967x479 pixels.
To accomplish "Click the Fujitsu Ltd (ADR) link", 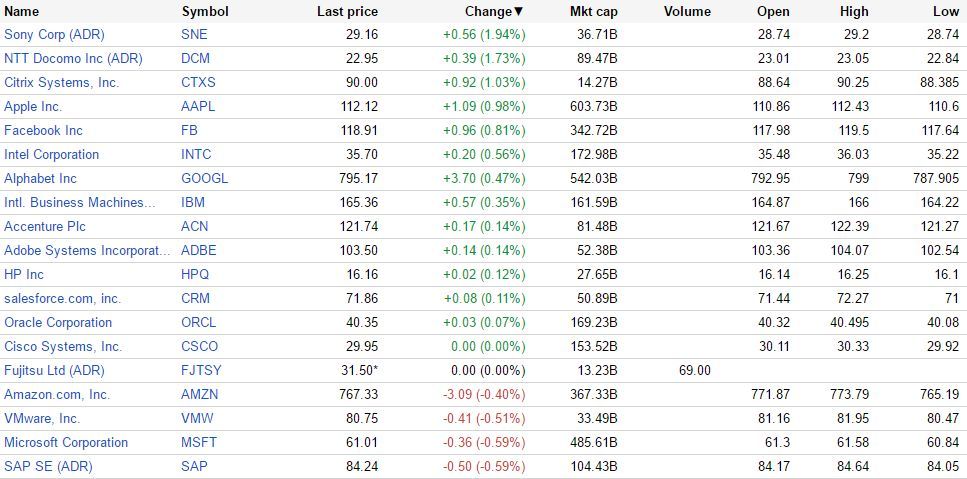I will coord(54,370).
